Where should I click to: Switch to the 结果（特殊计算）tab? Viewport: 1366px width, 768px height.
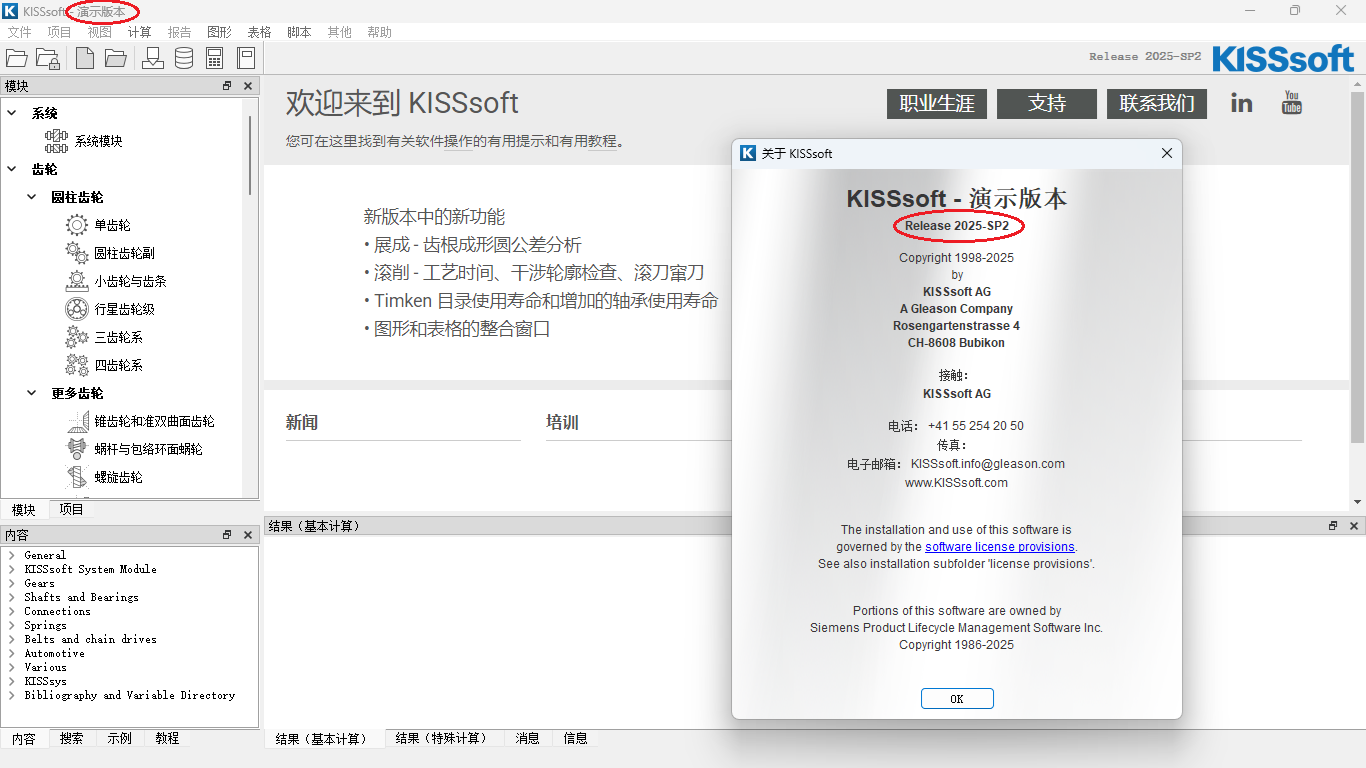point(441,738)
